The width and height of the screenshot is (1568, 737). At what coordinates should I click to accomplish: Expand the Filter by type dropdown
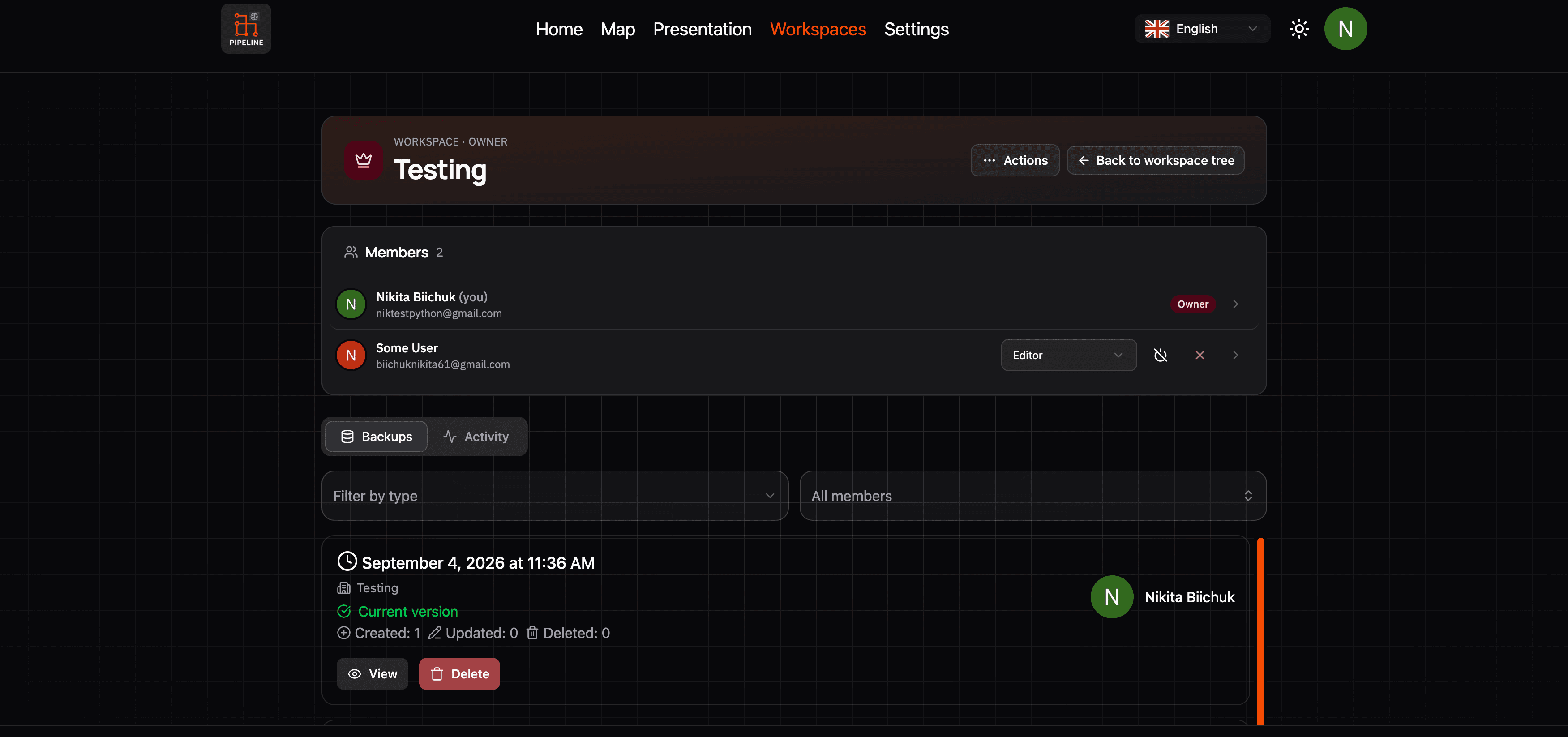point(554,495)
